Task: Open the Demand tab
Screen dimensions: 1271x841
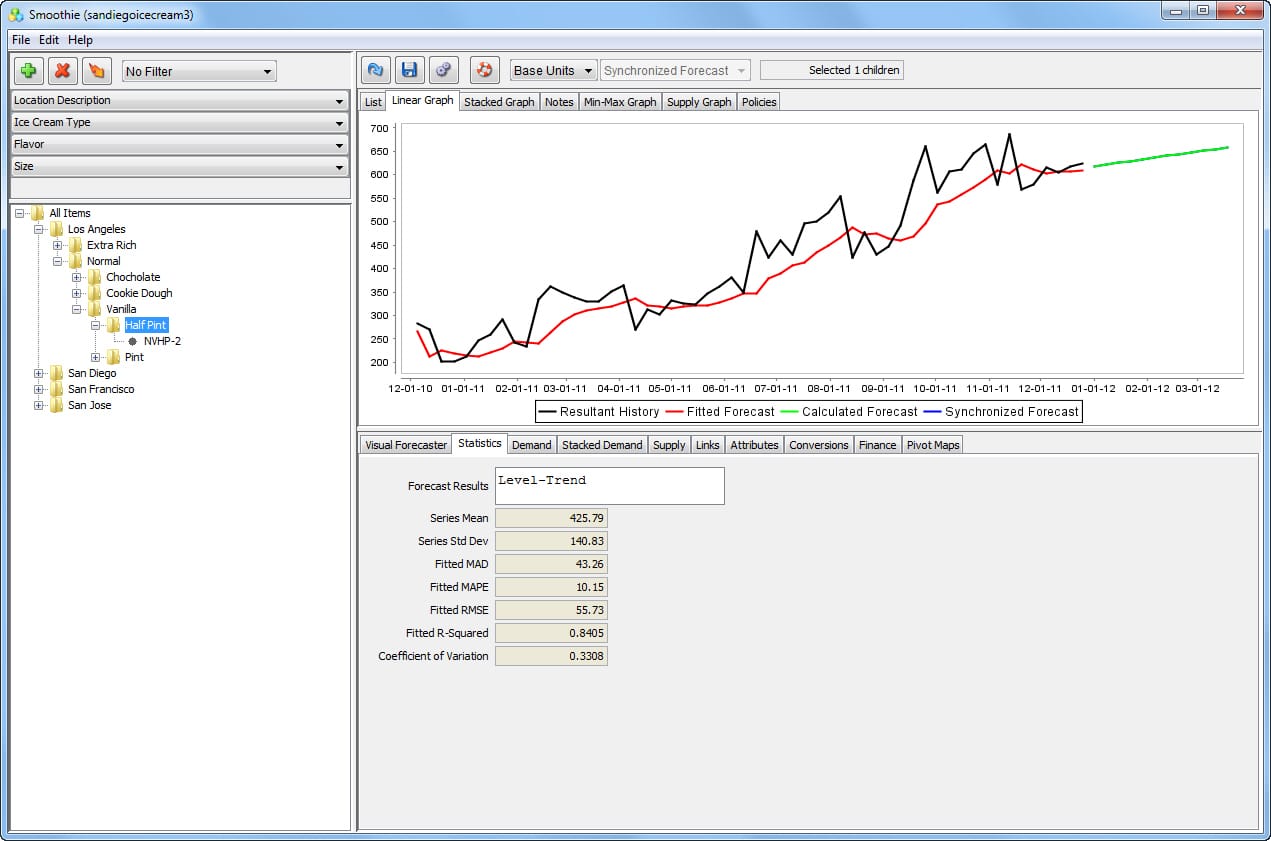Action: pyautogui.click(x=531, y=445)
